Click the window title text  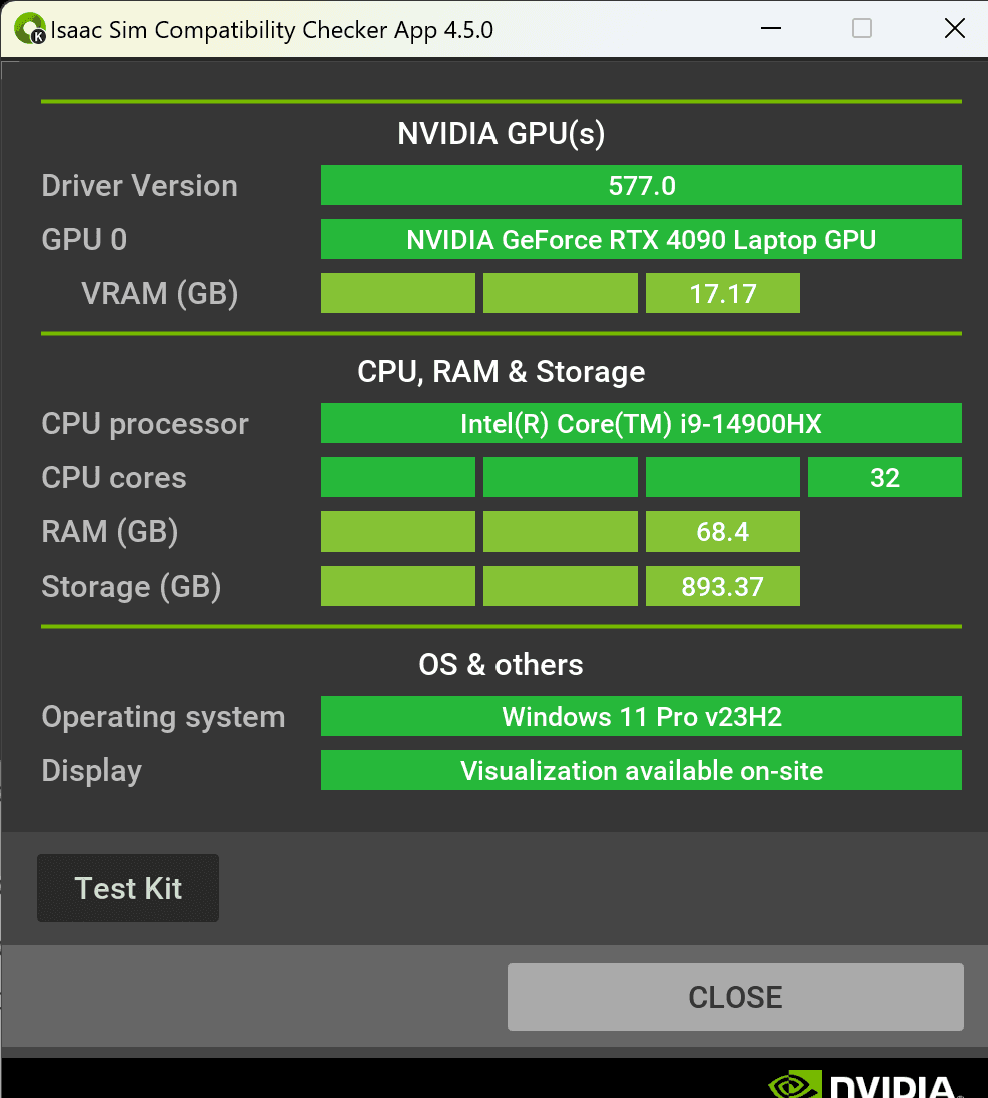(272, 30)
